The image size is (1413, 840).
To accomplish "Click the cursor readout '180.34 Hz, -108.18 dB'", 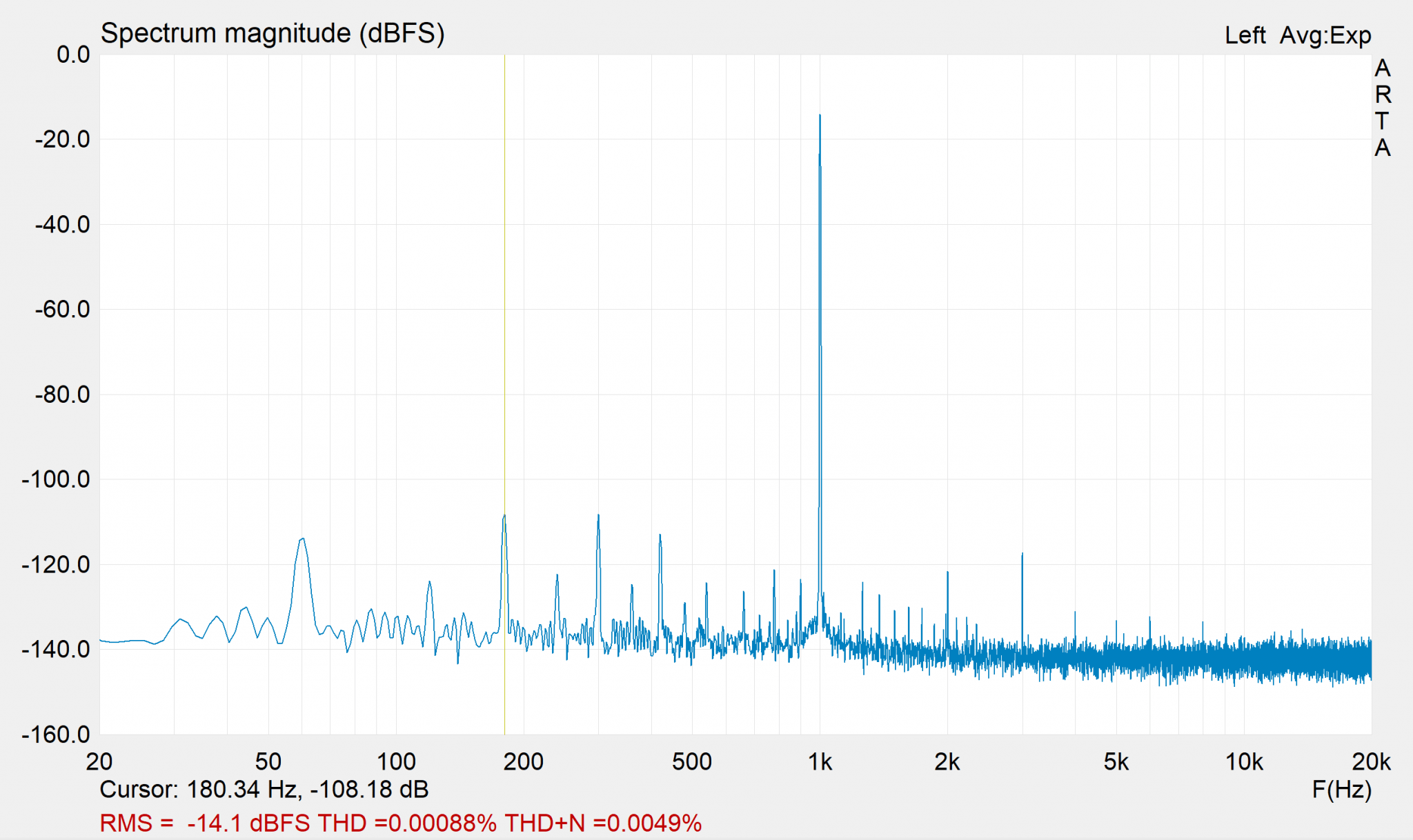I will click(x=308, y=789).
